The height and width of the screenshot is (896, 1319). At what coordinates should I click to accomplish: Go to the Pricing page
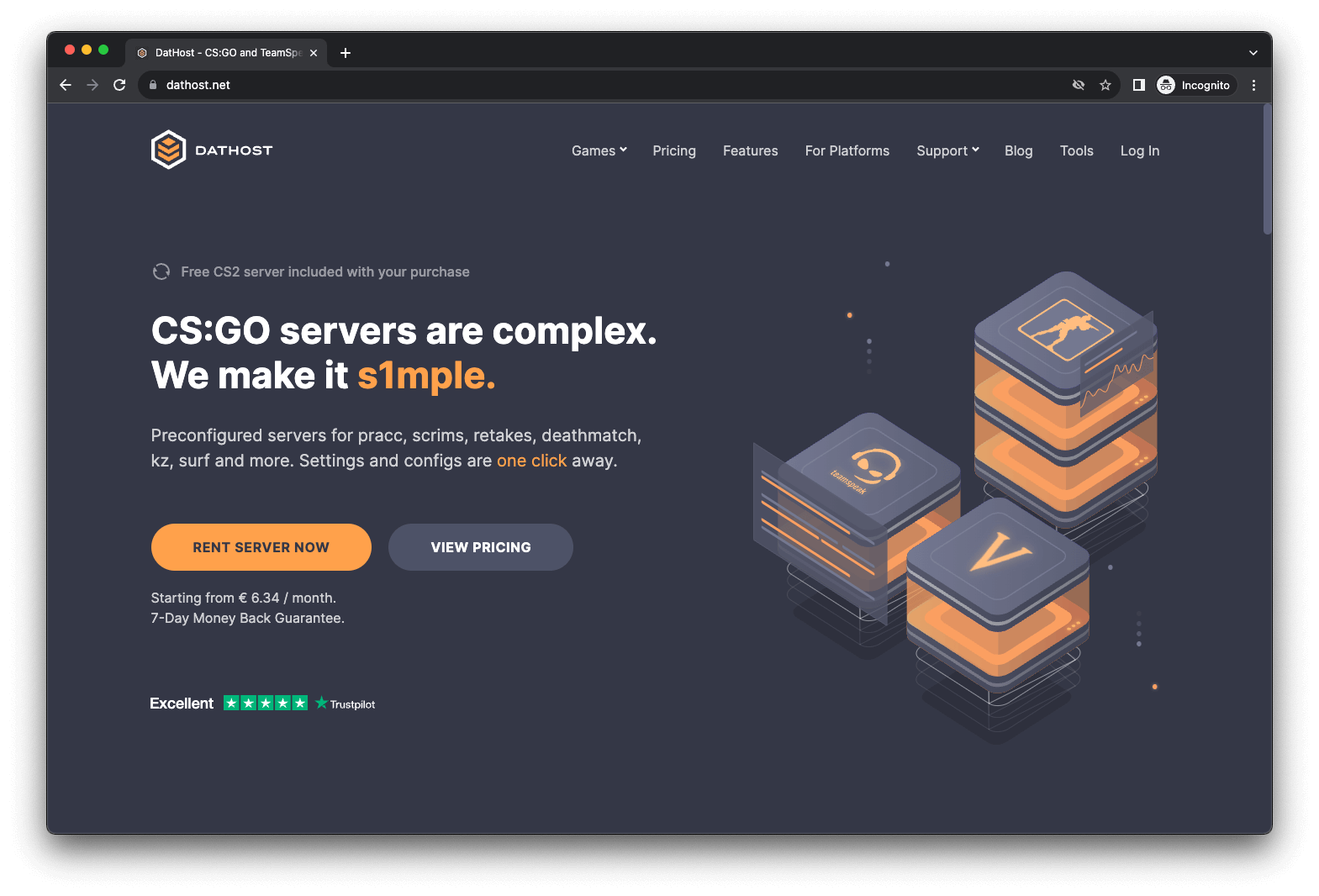point(674,150)
